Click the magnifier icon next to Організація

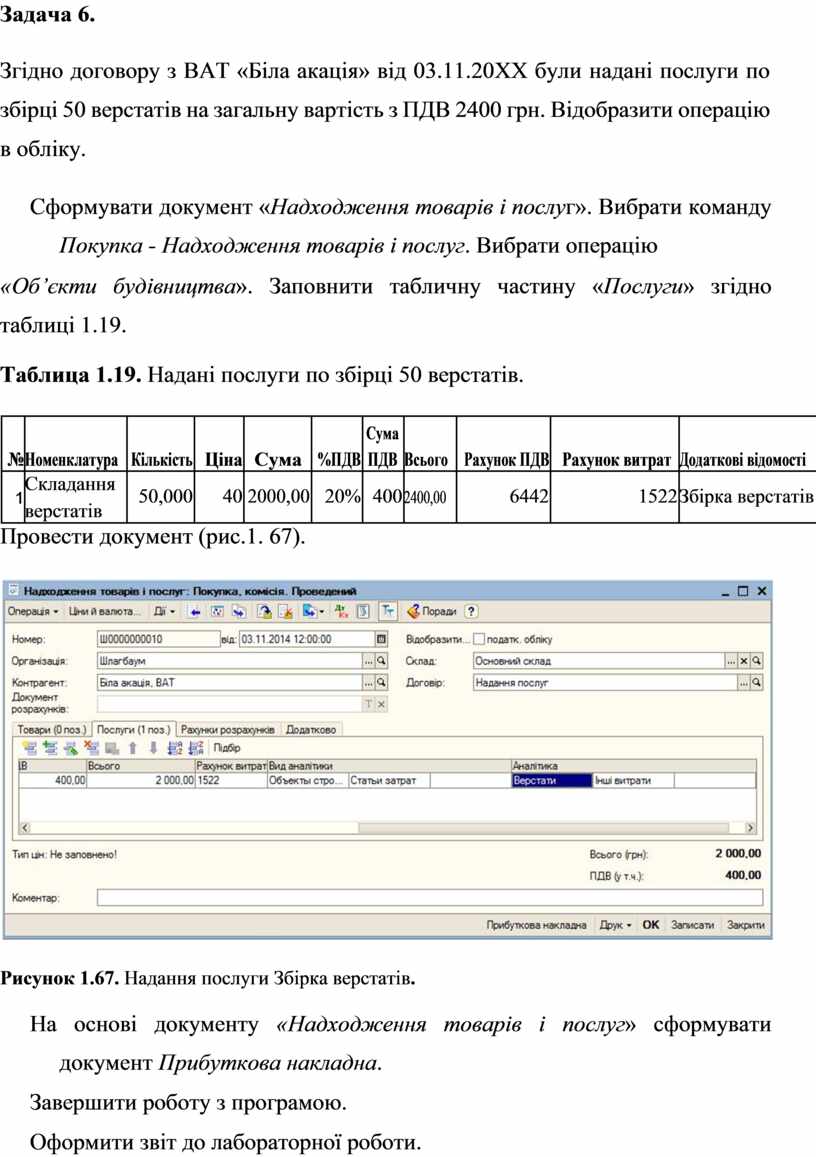[x=381, y=661]
